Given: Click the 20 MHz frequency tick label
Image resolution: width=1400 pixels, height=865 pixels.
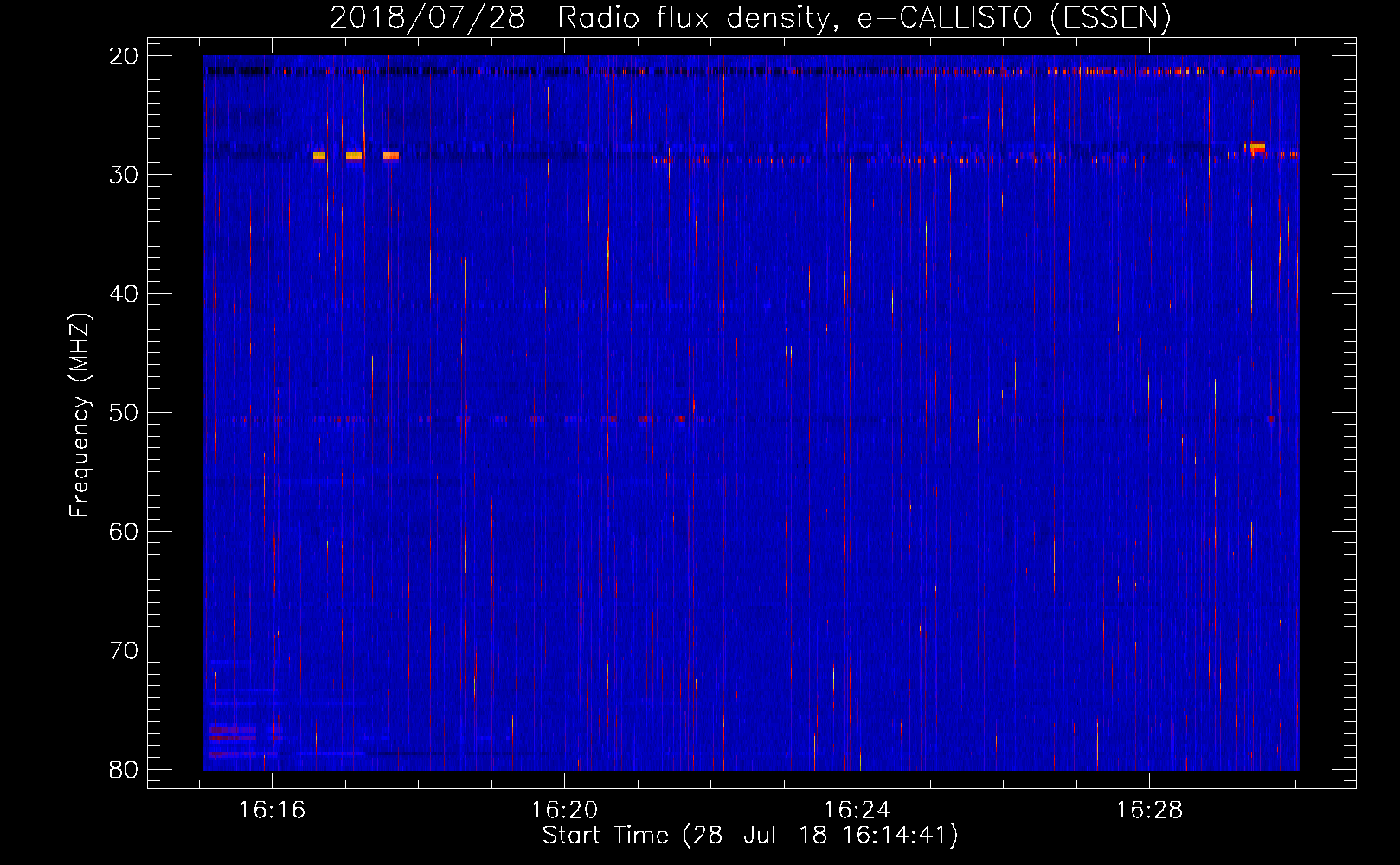Looking at the screenshot, I should tap(124, 56).
